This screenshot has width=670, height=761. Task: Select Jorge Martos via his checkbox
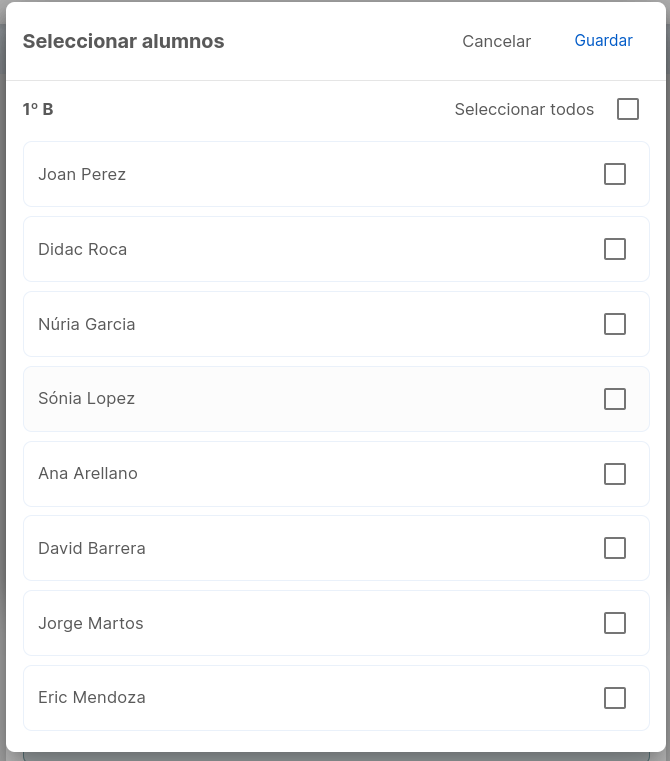coord(615,623)
